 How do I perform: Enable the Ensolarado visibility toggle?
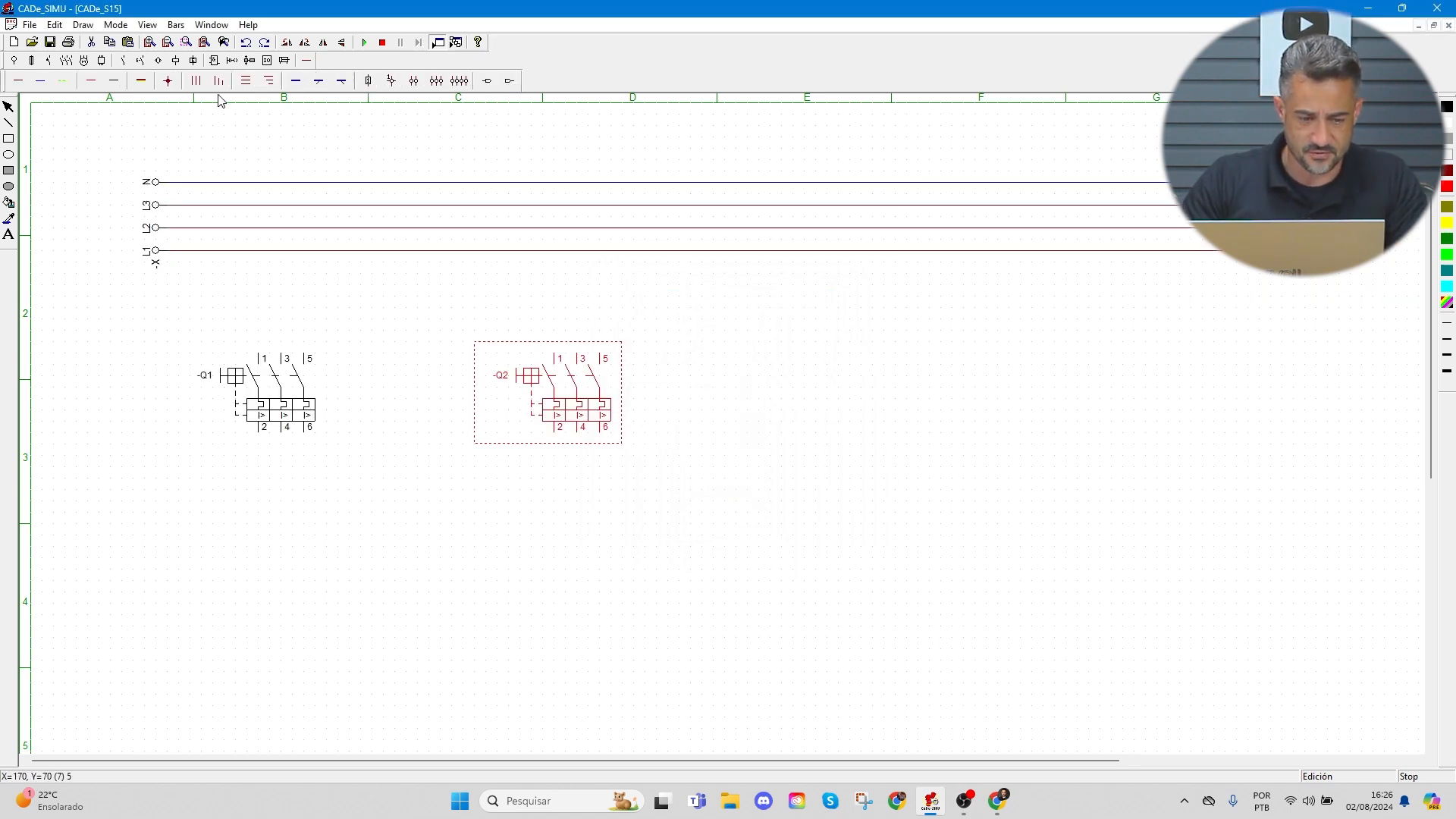[60, 806]
